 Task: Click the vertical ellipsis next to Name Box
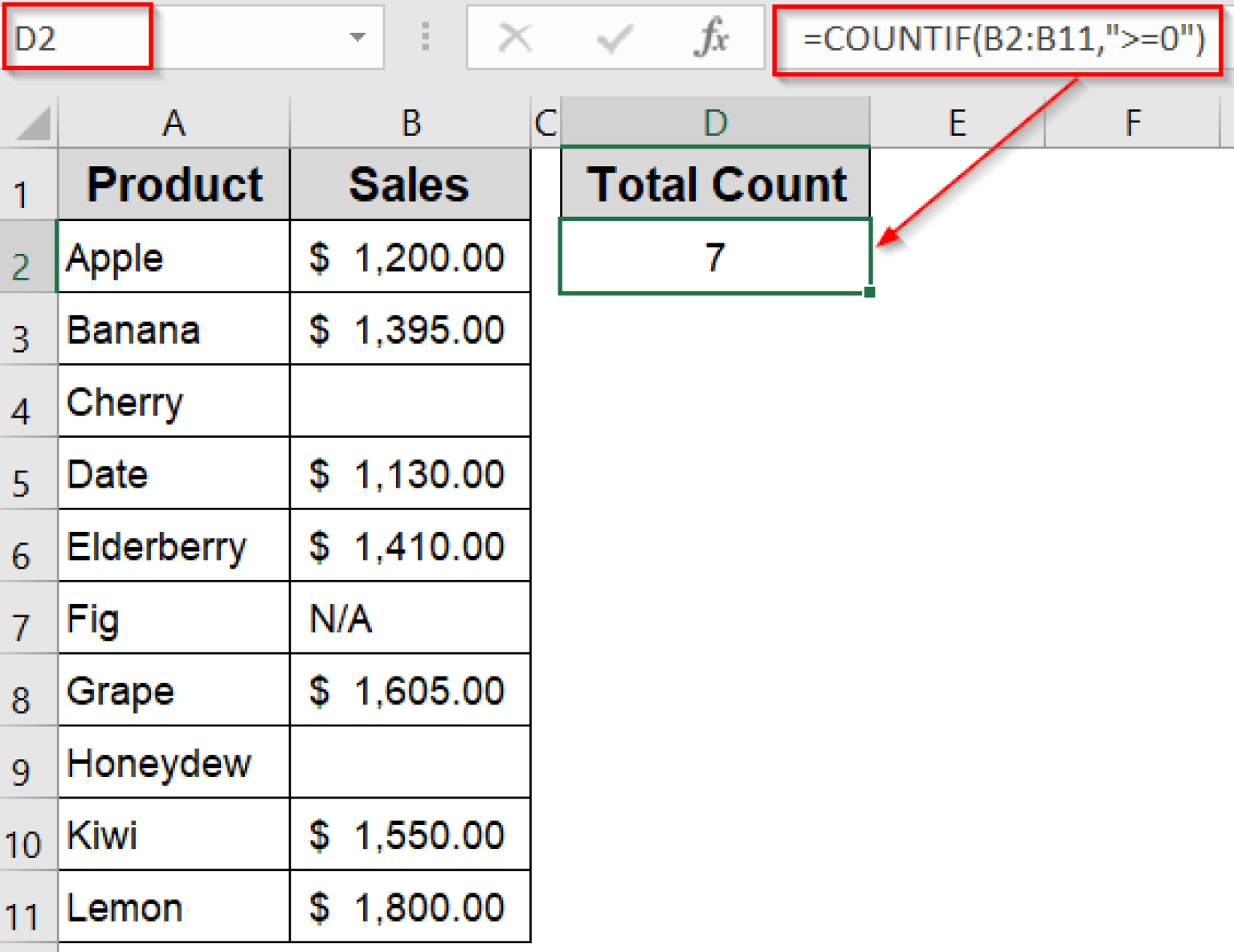click(425, 38)
